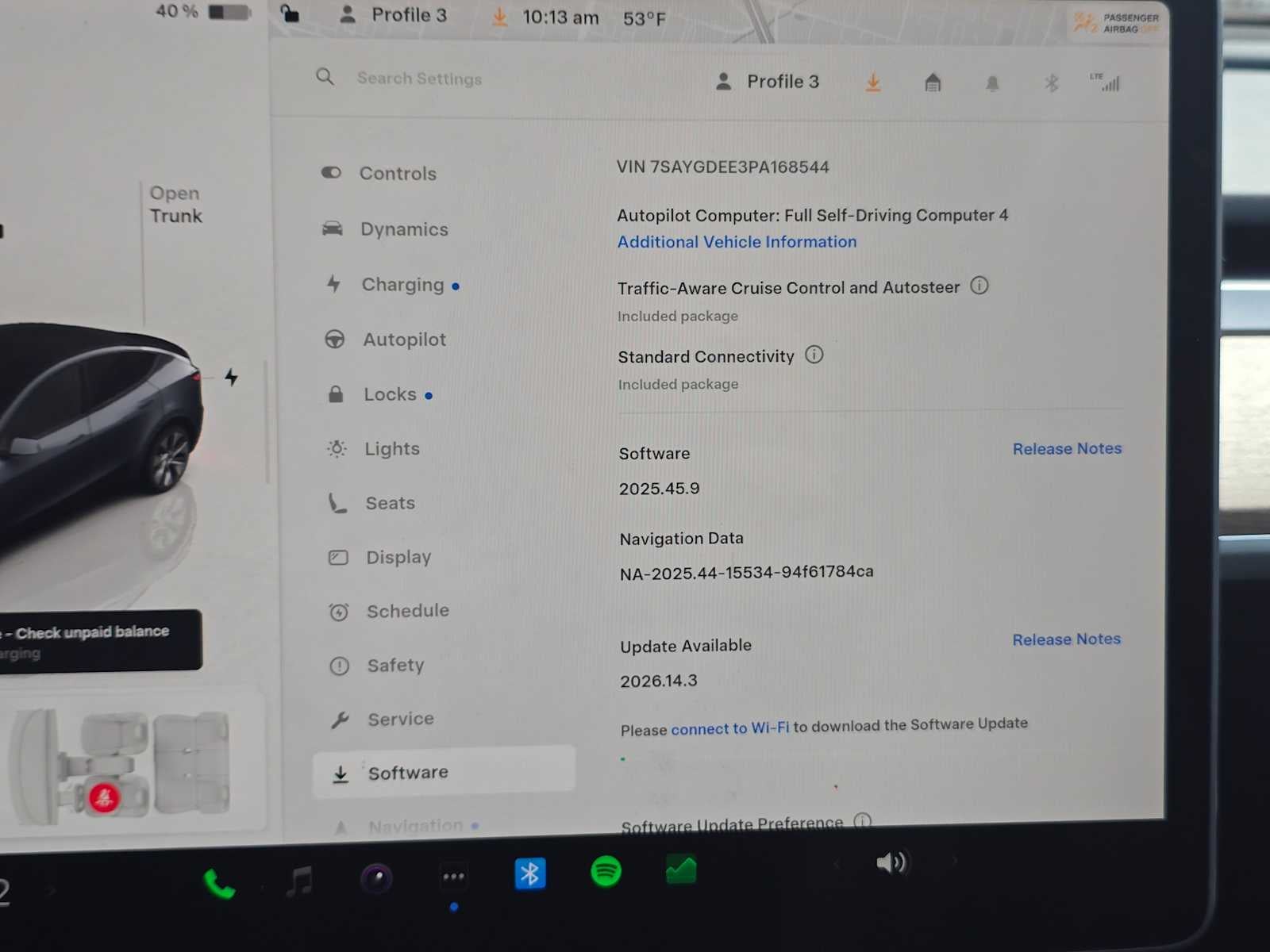The width and height of the screenshot is (1270, 952).
Task: Open the all apps three-dots launcher
Action: (453, 877)
